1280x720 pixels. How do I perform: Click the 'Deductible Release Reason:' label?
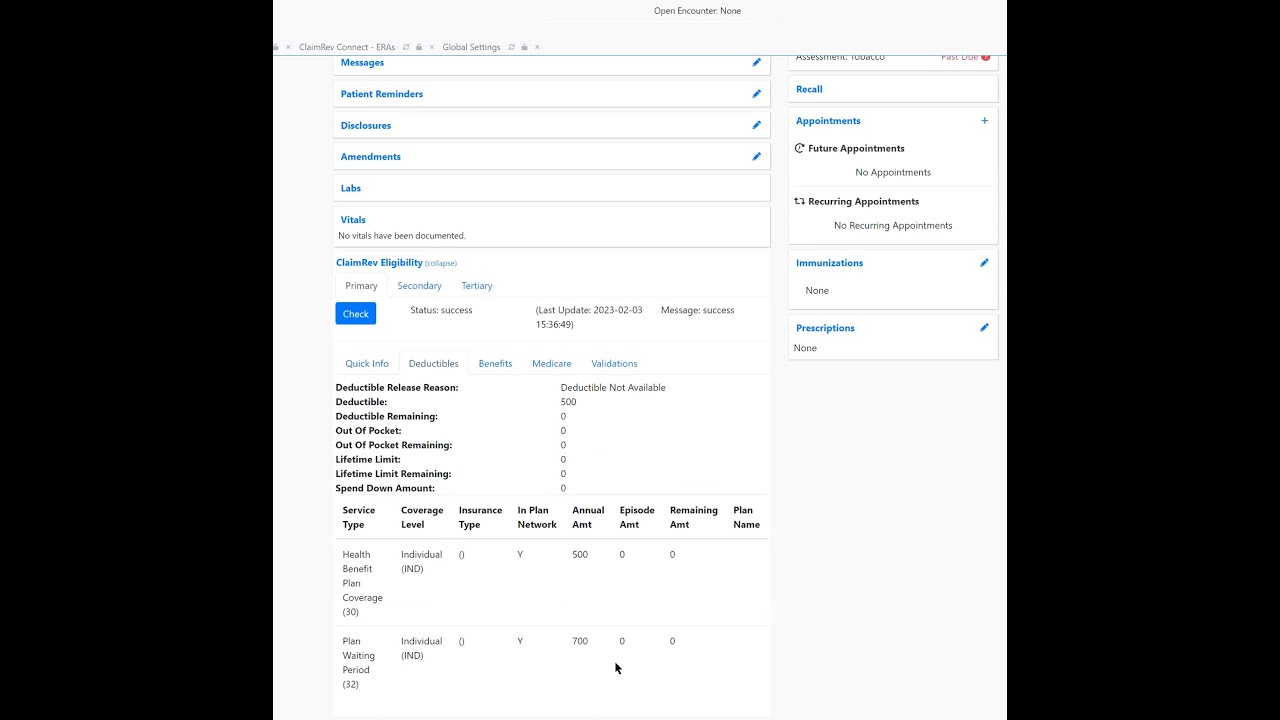[x=397, y=388]
